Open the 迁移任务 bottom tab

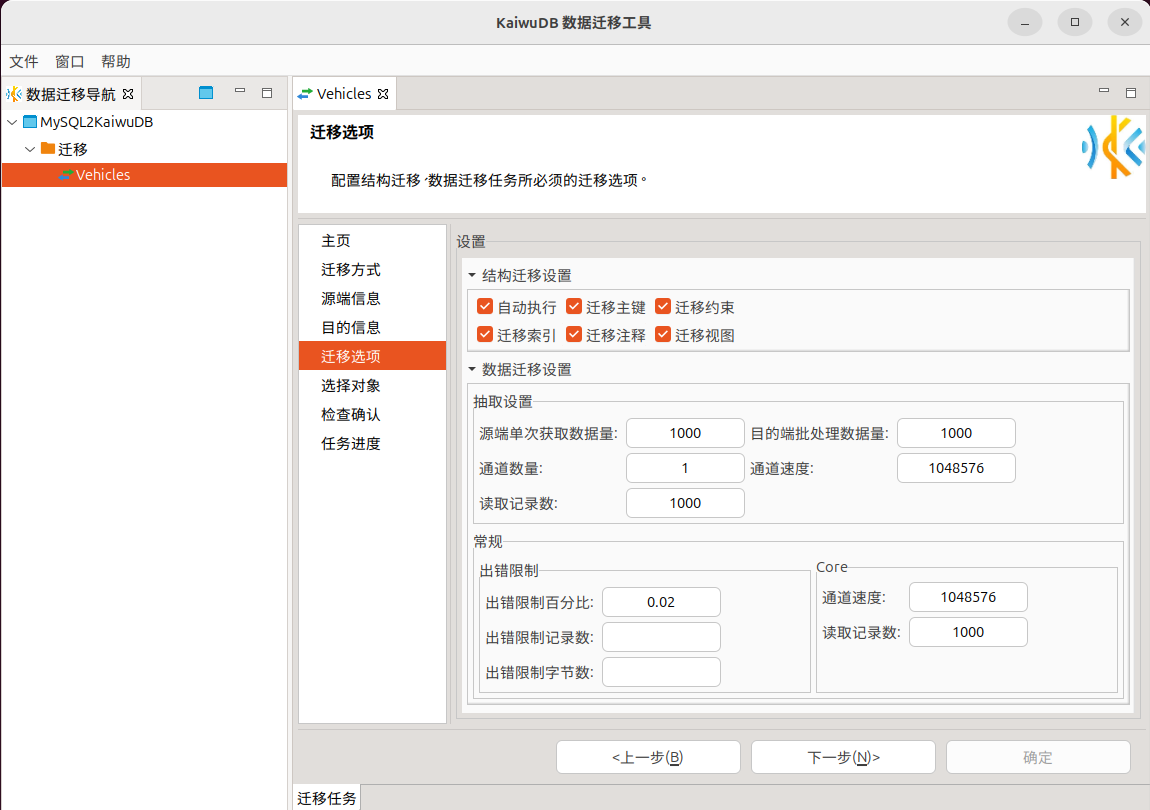tap(326, 798)
